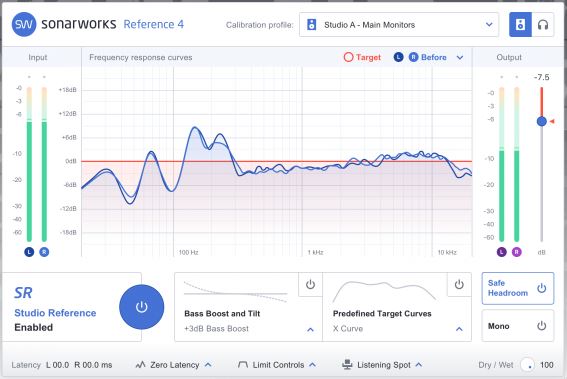
Task: Click the output right channel purple R badge
Action: pos(517,252)
